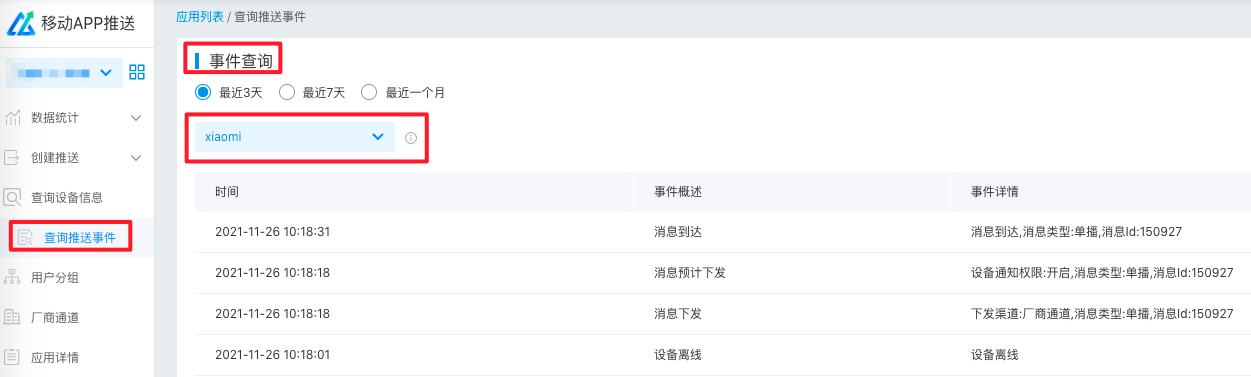Select the 最近一个月 radio button

(x=369, y=93)
